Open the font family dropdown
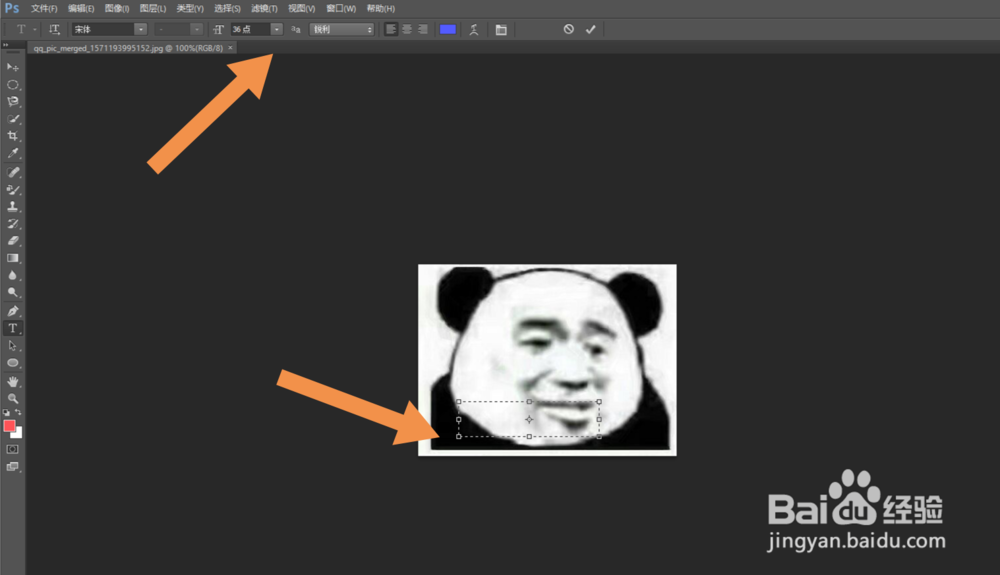The width and height of the screenshot is (1000, 575). pos(141,29)
